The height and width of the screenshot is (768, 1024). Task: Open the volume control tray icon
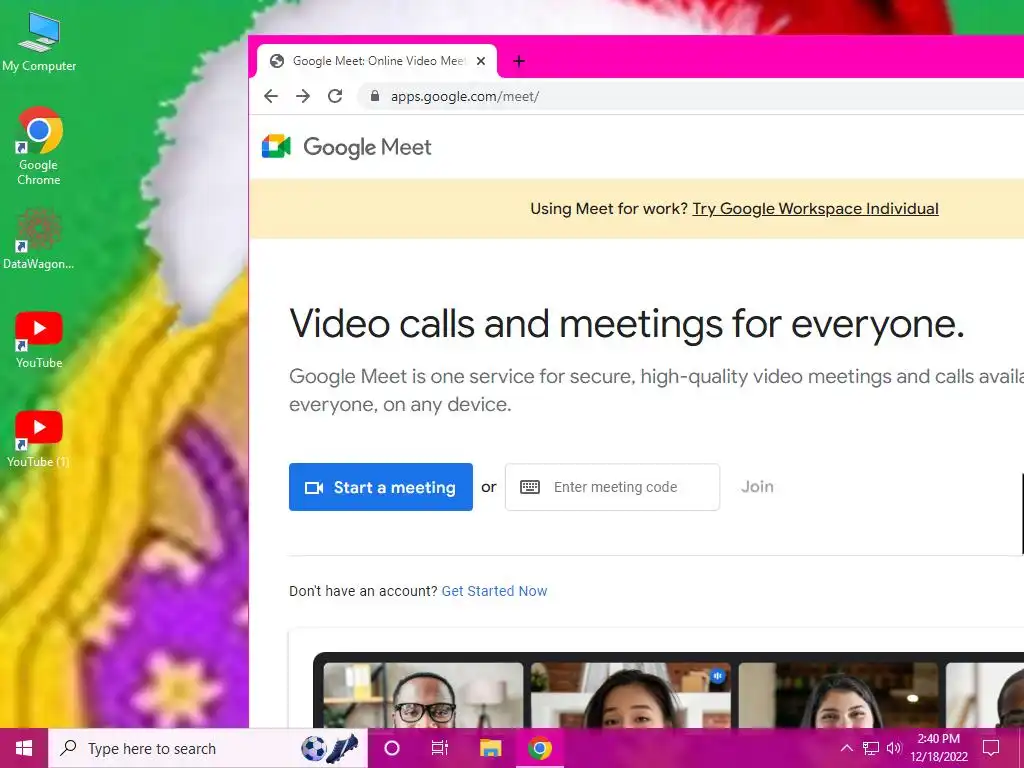point(894,748)
